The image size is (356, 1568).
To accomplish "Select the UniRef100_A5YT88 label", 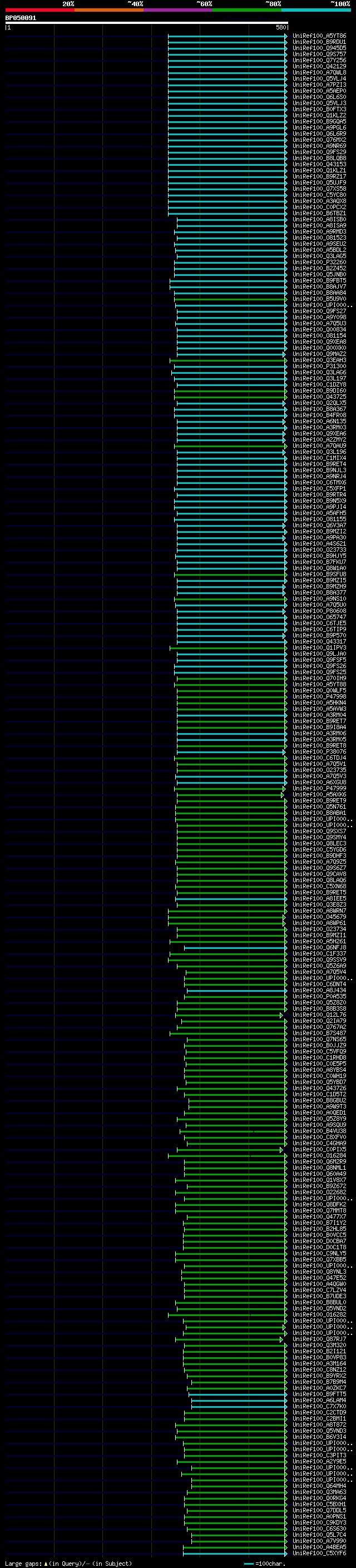I will coord(319,684).
